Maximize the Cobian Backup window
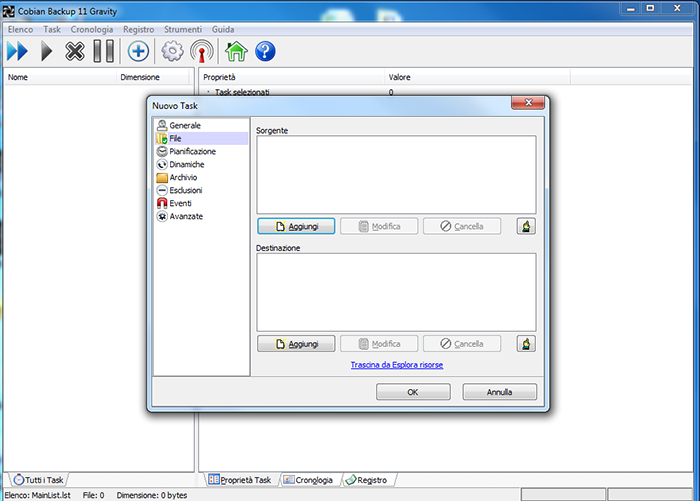This screenshot has width=700, height=501. [x=650, y=8]
